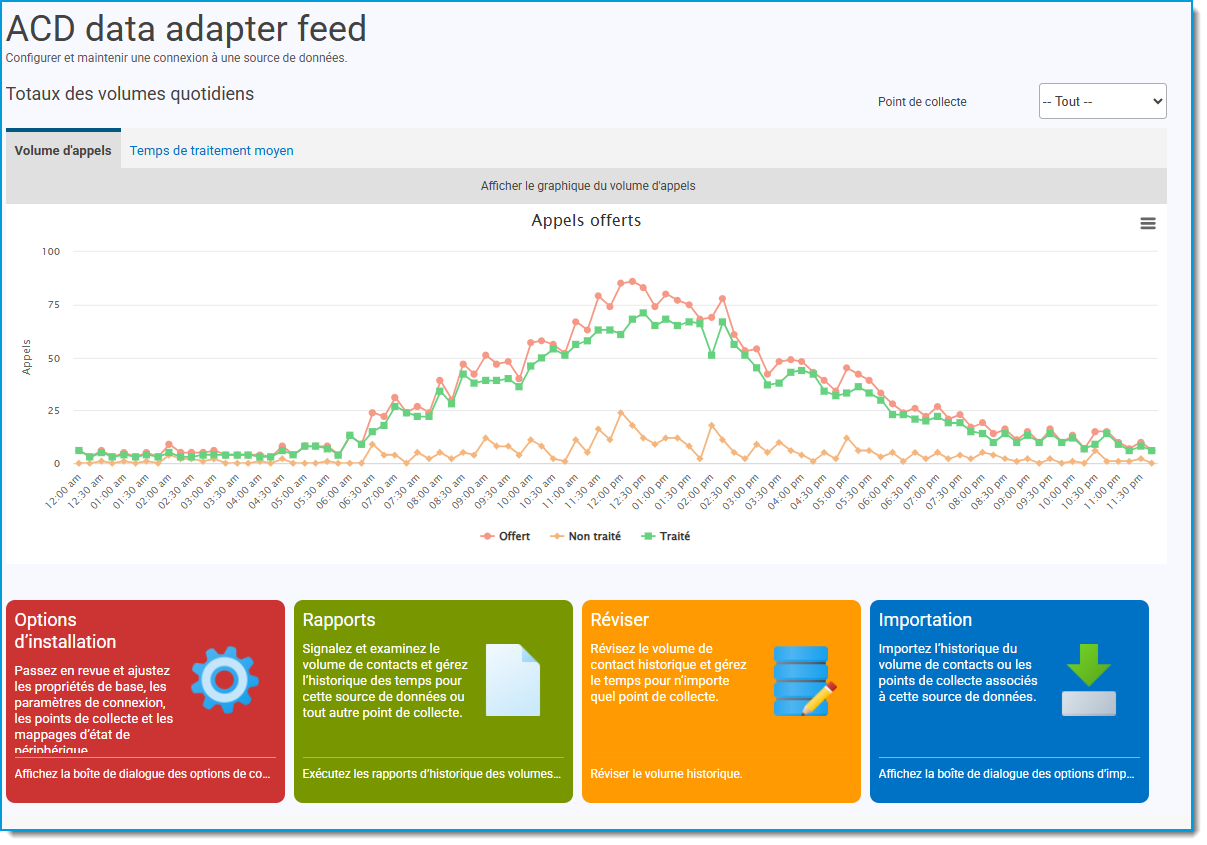Open the Importation tile heading

tap(925, 620)
